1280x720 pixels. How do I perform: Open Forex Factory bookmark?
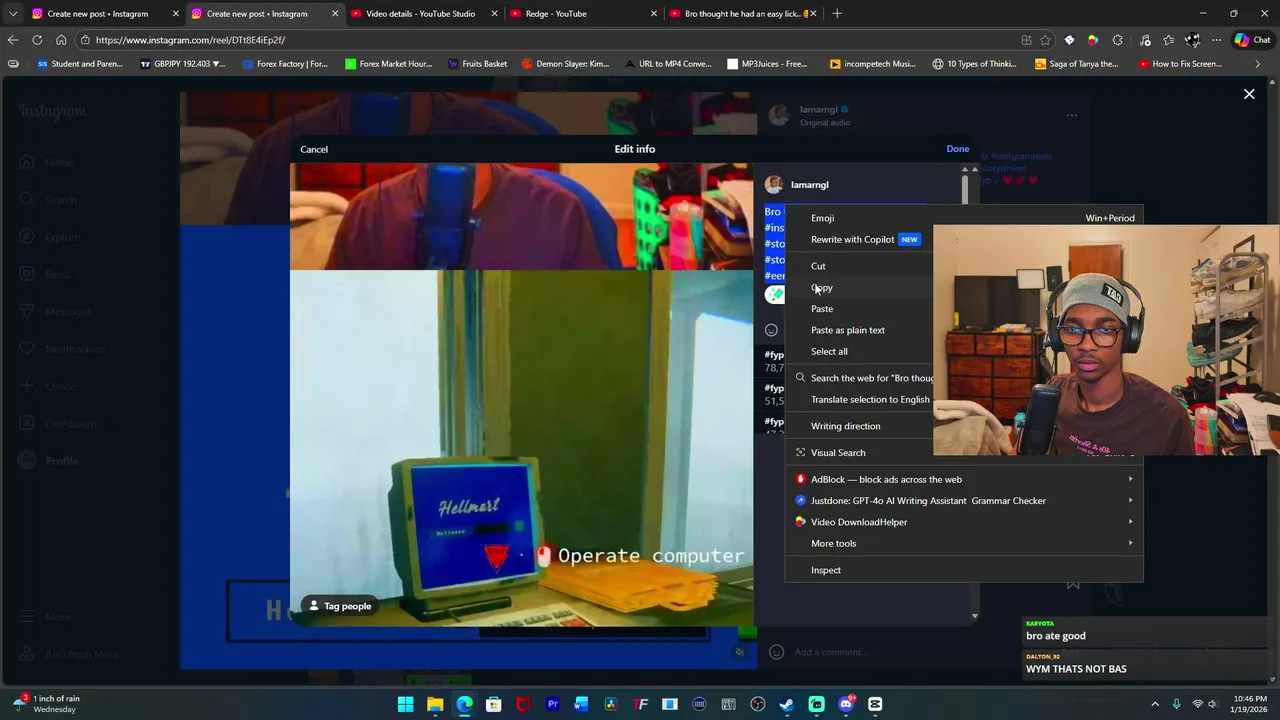click(284, 64)
